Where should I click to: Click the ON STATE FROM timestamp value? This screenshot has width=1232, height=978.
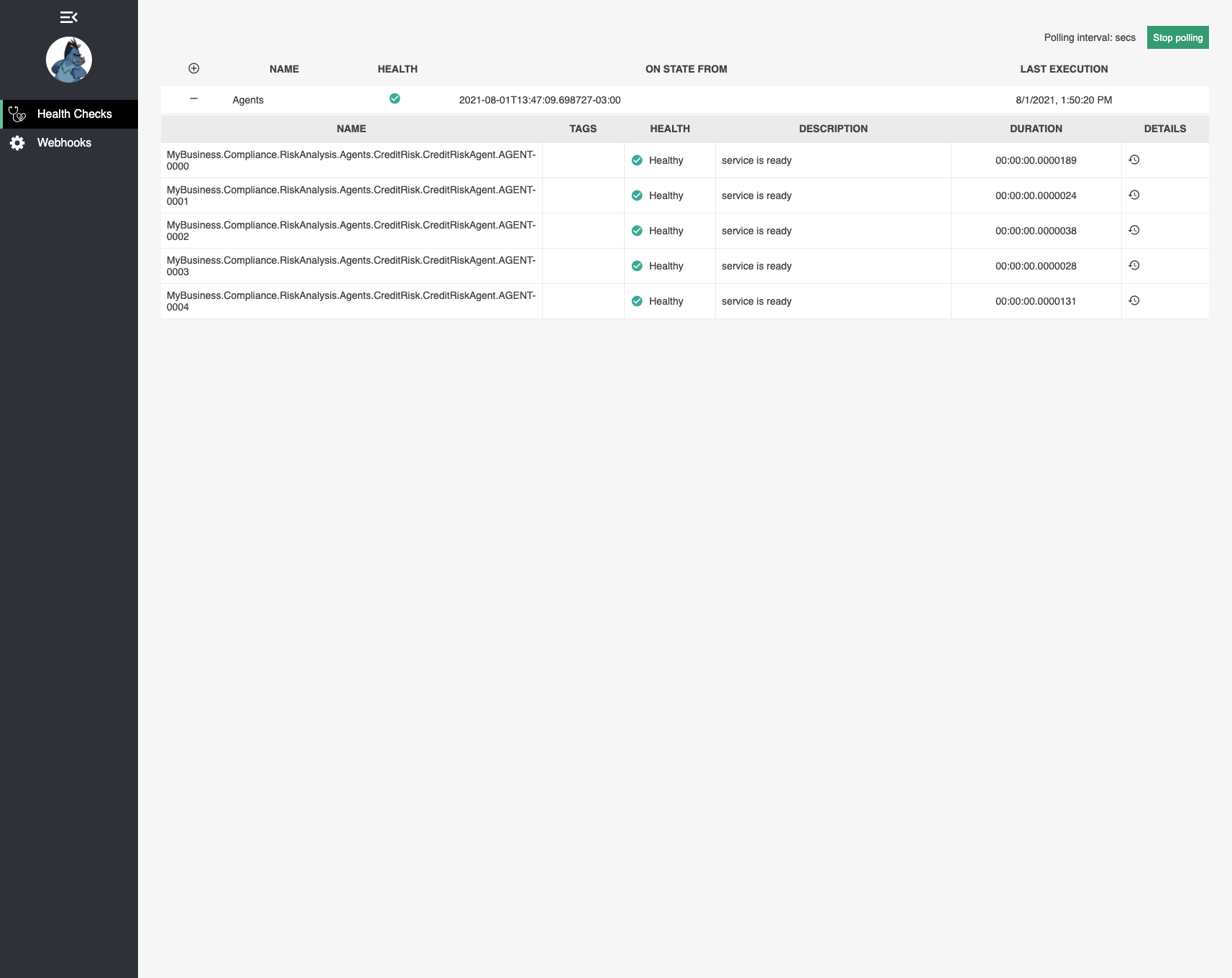click(x=540, y=100)
